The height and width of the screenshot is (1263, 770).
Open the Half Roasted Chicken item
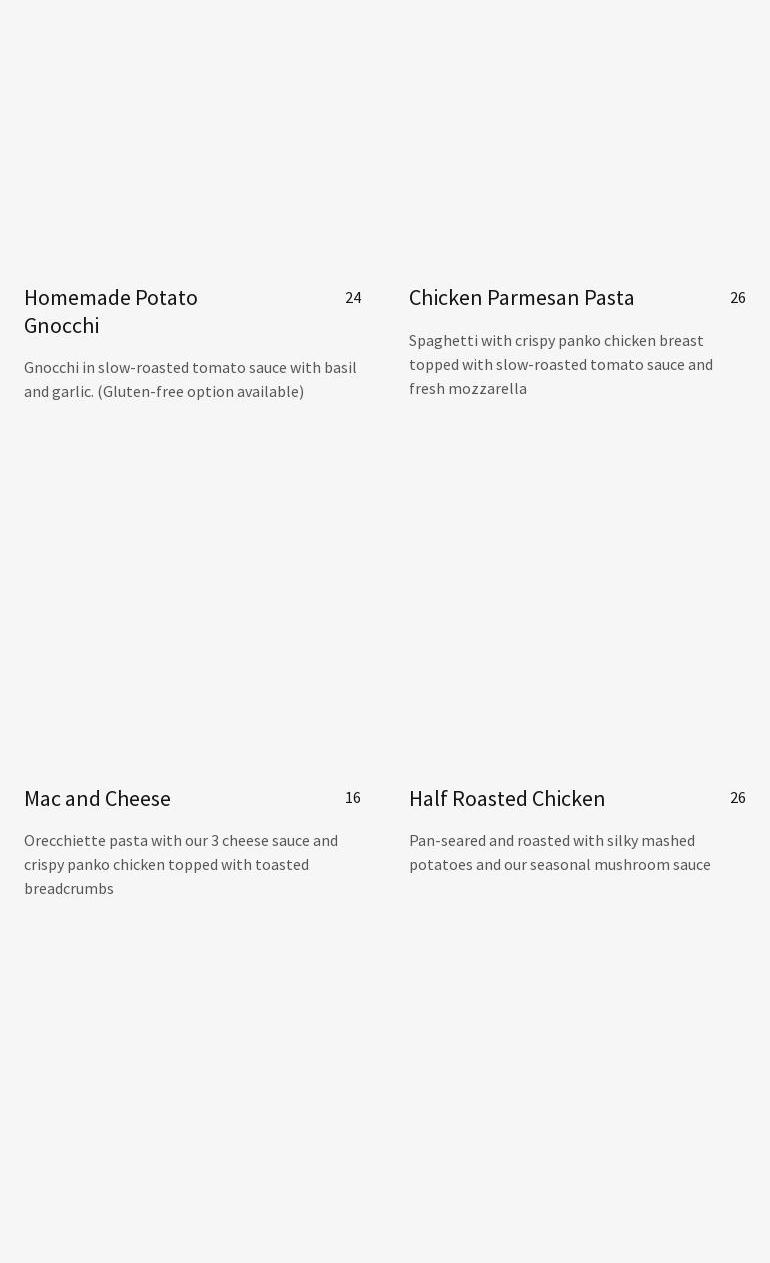point(507,799)
